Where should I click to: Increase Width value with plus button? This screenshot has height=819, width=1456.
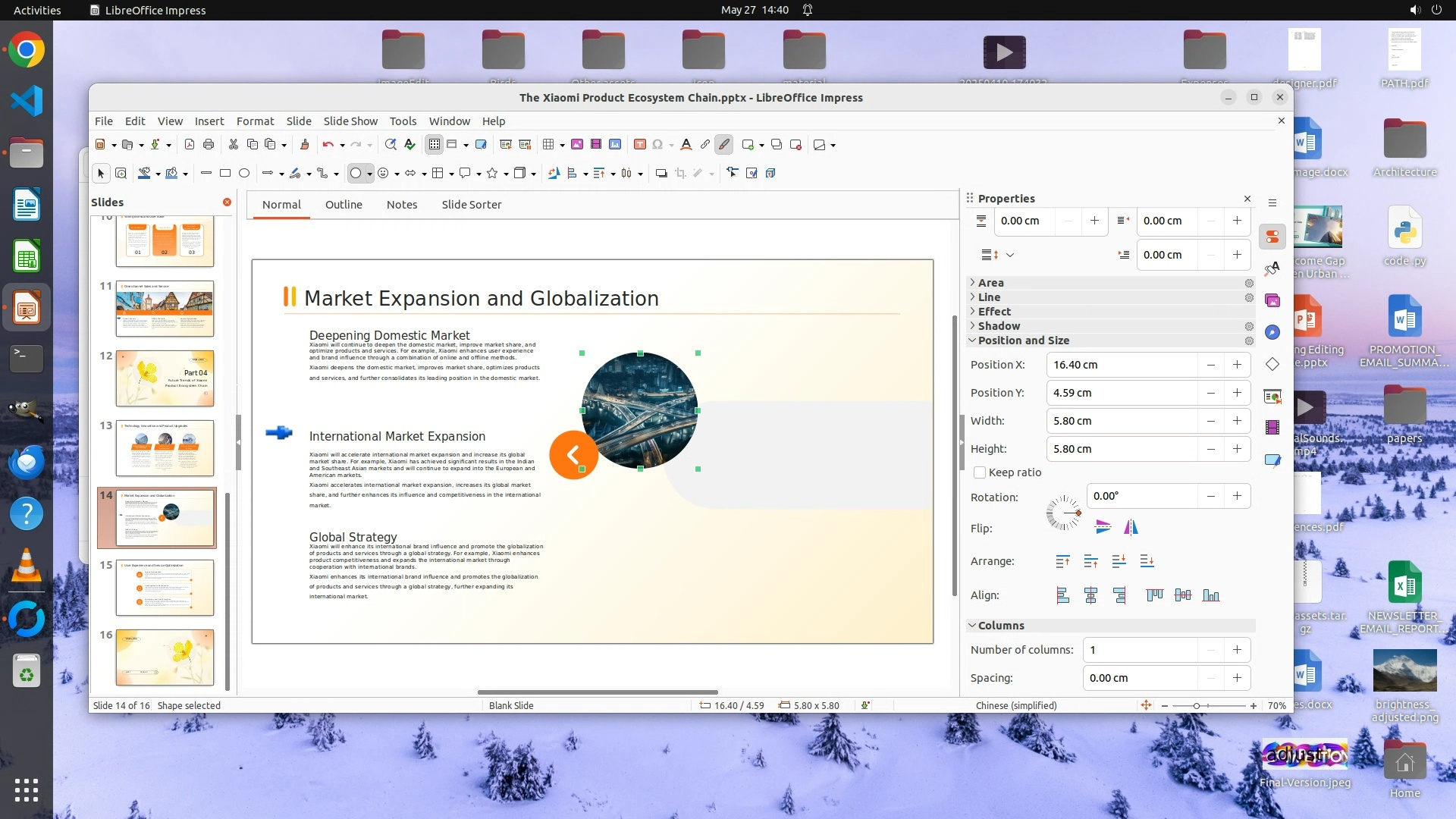1237,421
